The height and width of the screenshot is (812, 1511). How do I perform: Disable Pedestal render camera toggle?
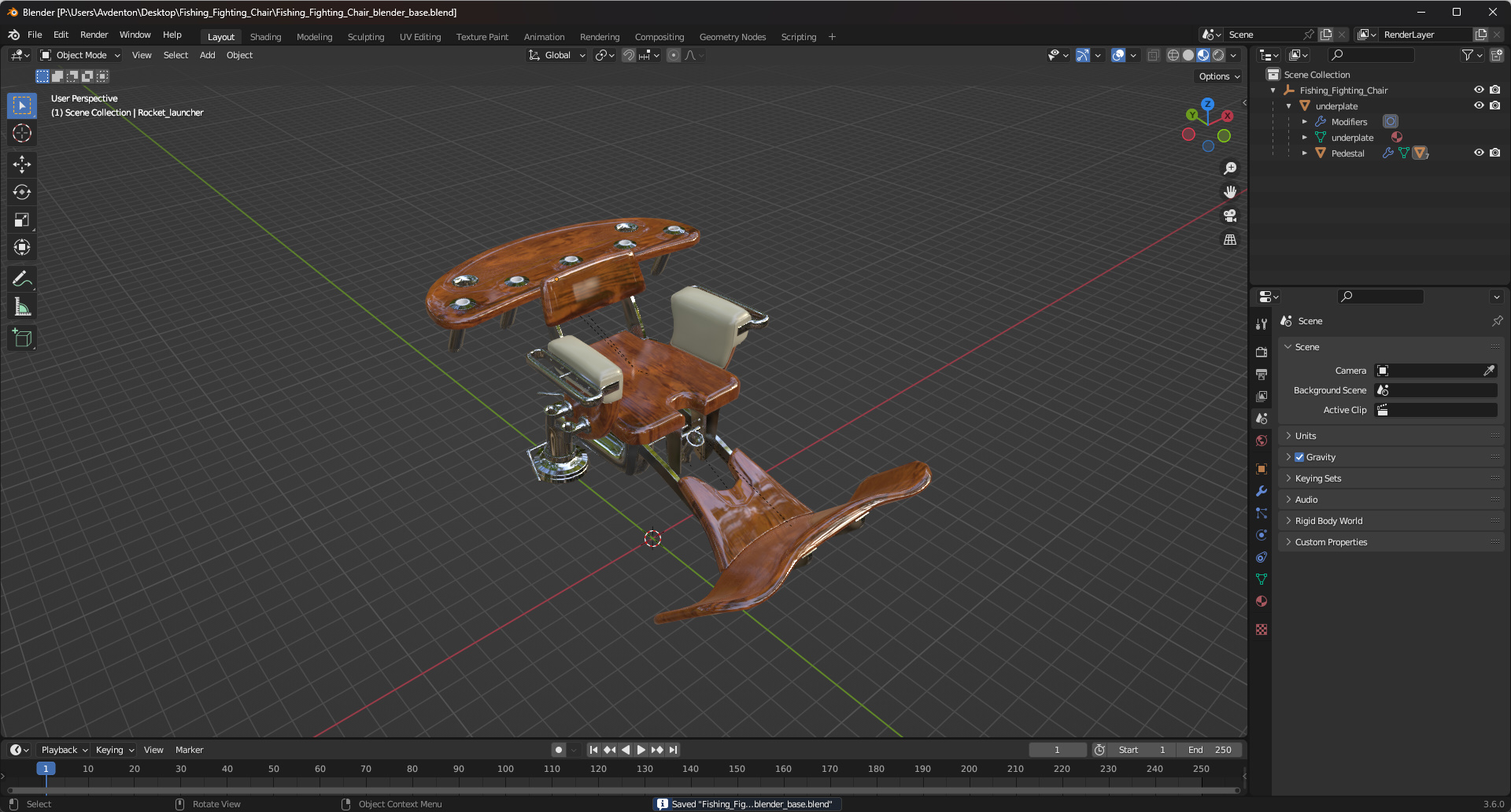[1495, 153]
